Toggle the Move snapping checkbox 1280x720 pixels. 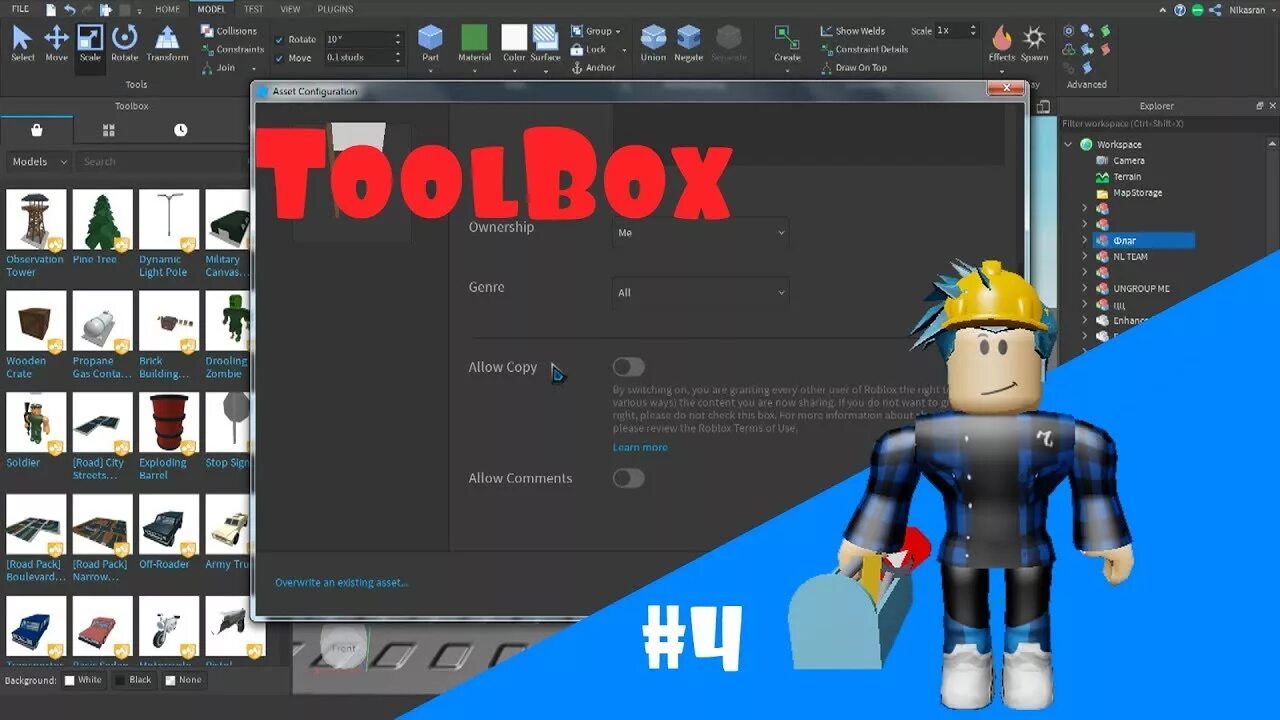[x=279, y=58]
